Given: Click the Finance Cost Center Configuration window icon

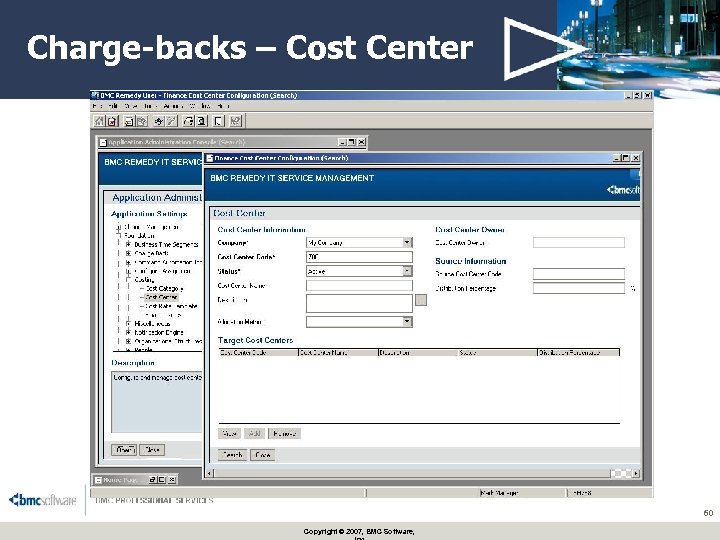Looking at the screenshot, I should [x=210, y=158].
